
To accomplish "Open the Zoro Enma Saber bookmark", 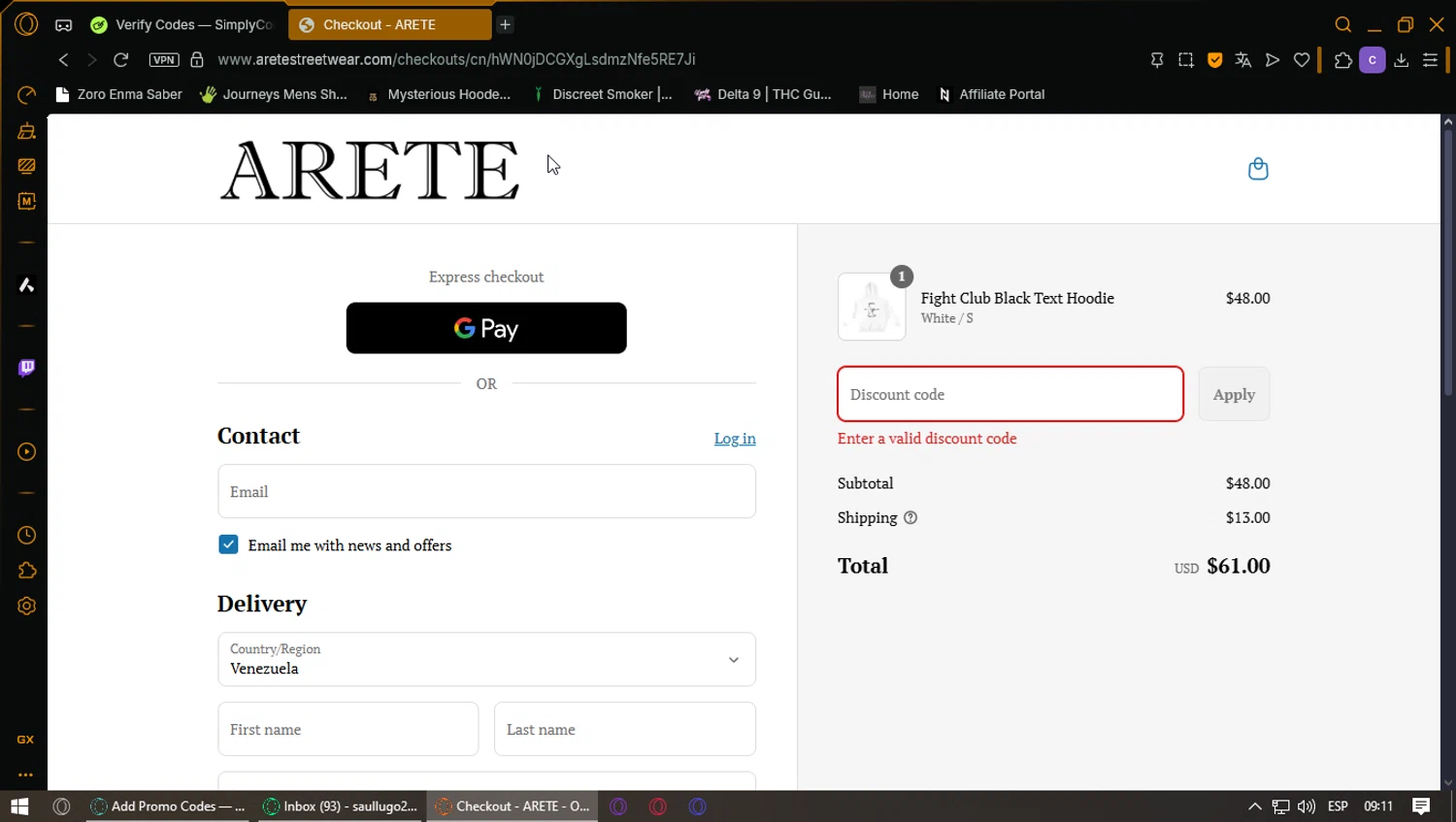I will (x=118, y=94).
